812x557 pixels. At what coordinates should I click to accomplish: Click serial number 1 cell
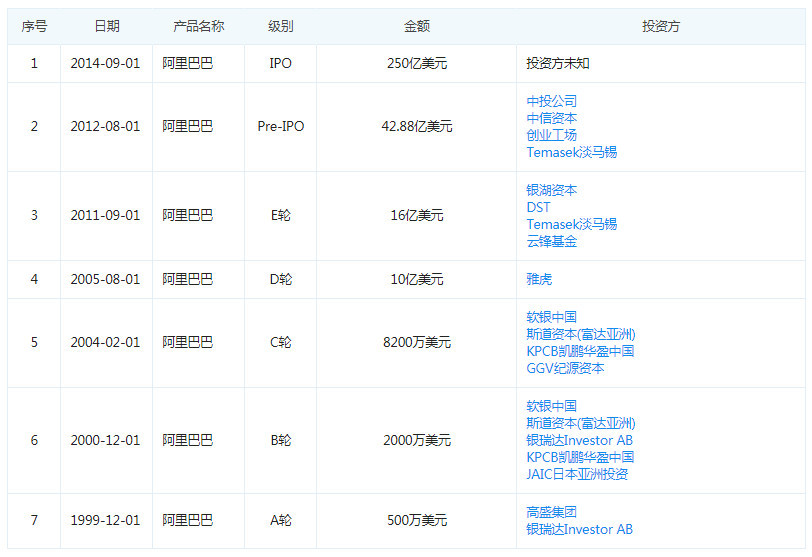pos(34,63)
